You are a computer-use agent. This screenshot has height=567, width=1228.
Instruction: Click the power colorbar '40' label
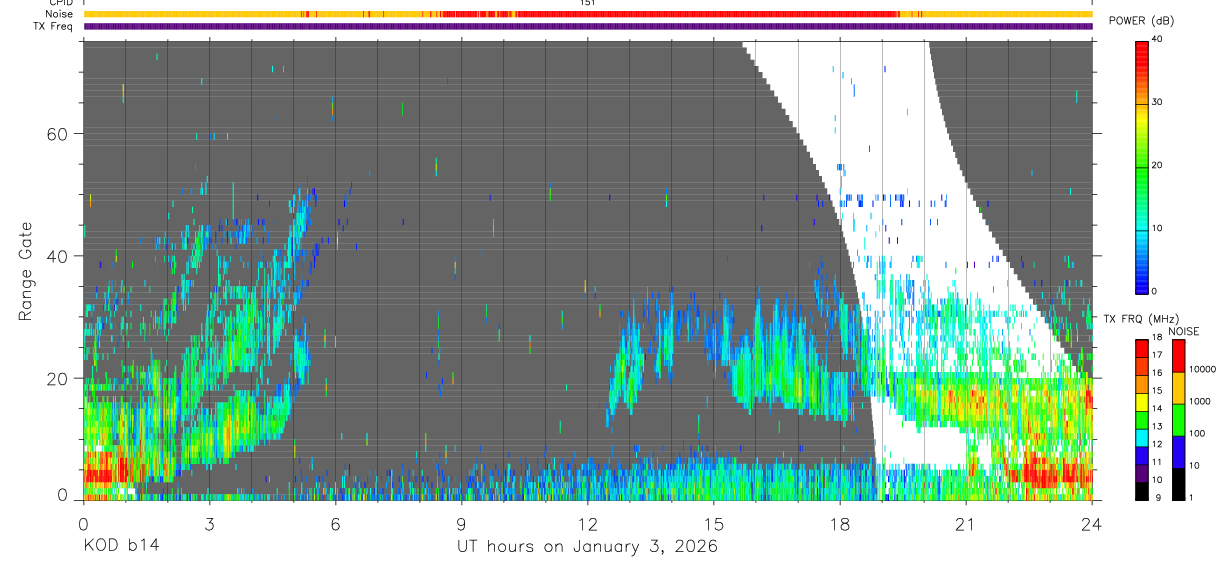click(1158, 39)
